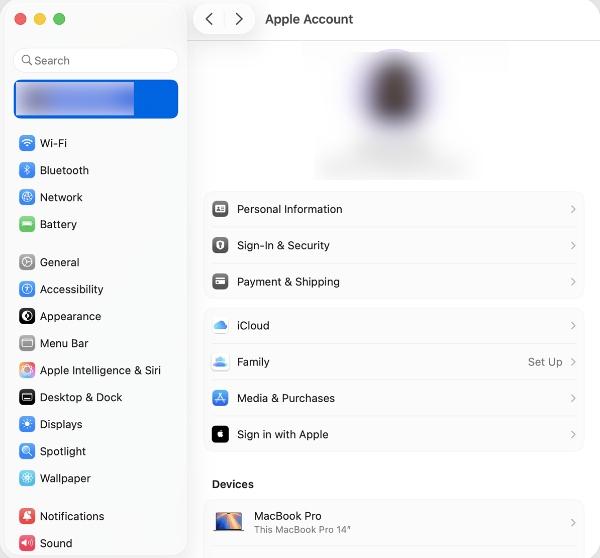
Task: Open Family row chevron
Action: pos(573,362)
